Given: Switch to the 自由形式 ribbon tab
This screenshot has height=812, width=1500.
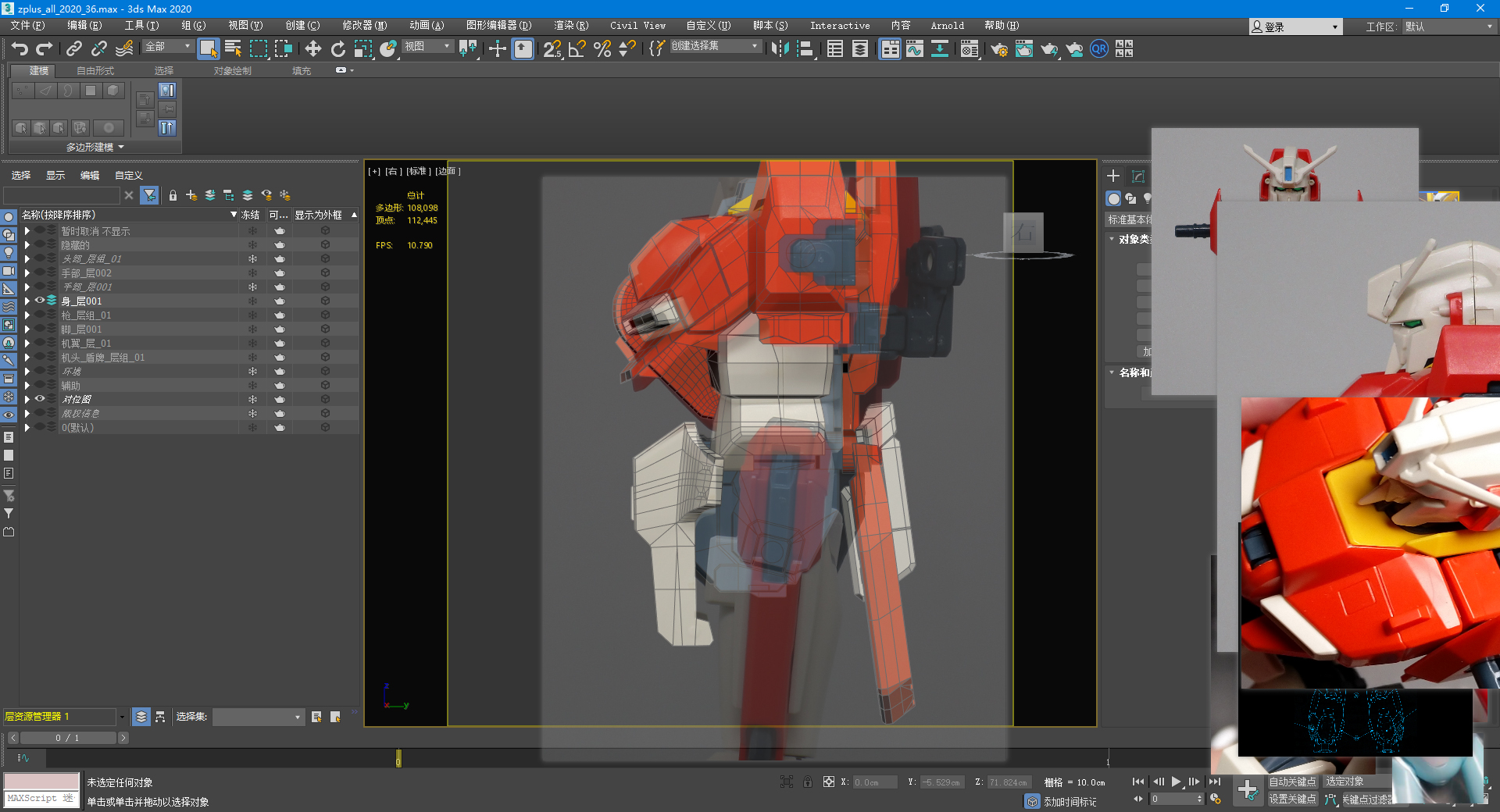Looking at the screenshot, I should 95,70.
